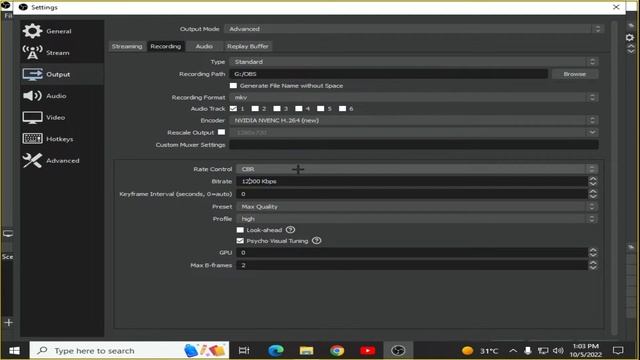Enable Audio Track 2

pyautogui.click(x=255, y=108)
